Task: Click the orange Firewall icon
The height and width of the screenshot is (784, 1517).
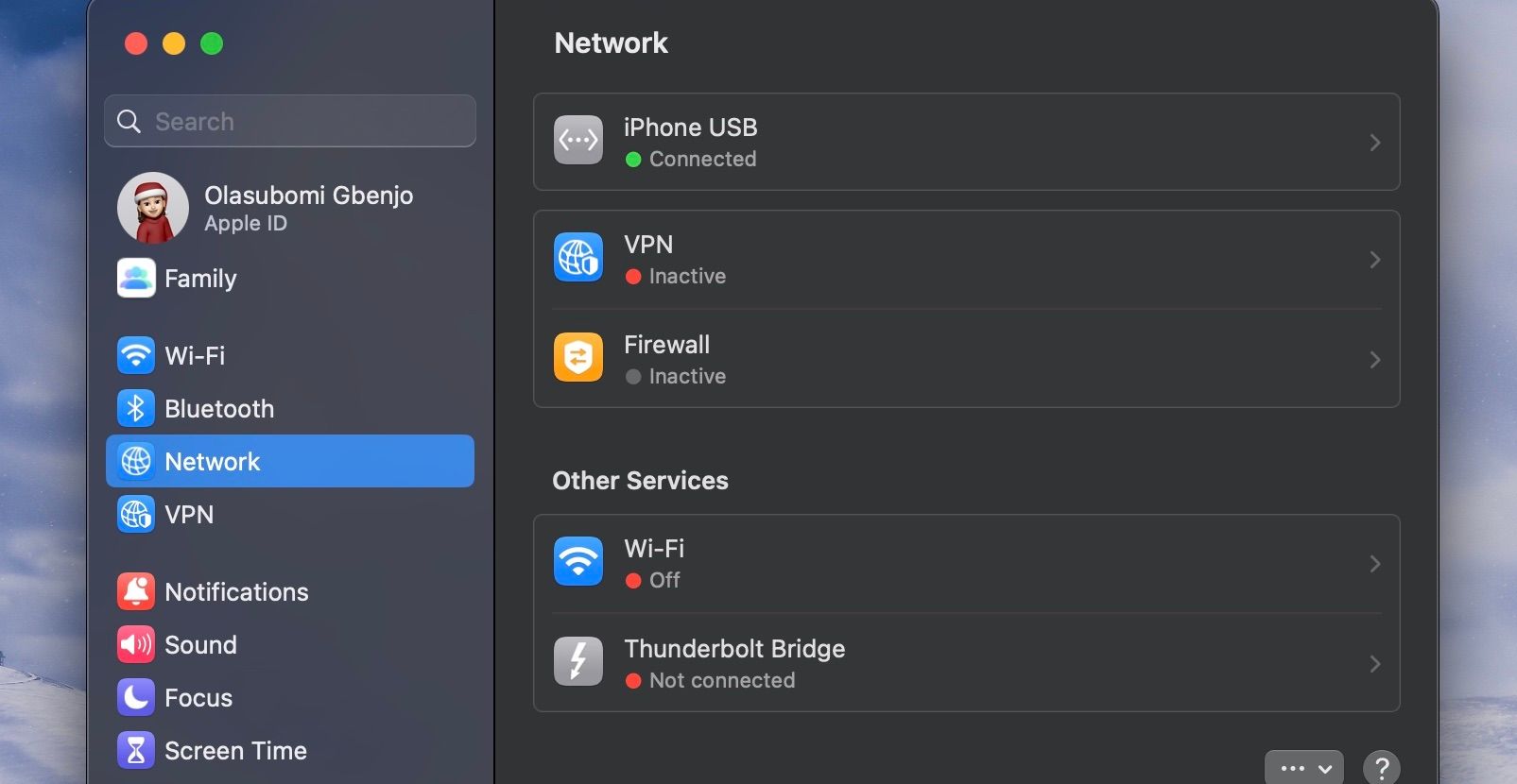Action: tap(578, 358)
